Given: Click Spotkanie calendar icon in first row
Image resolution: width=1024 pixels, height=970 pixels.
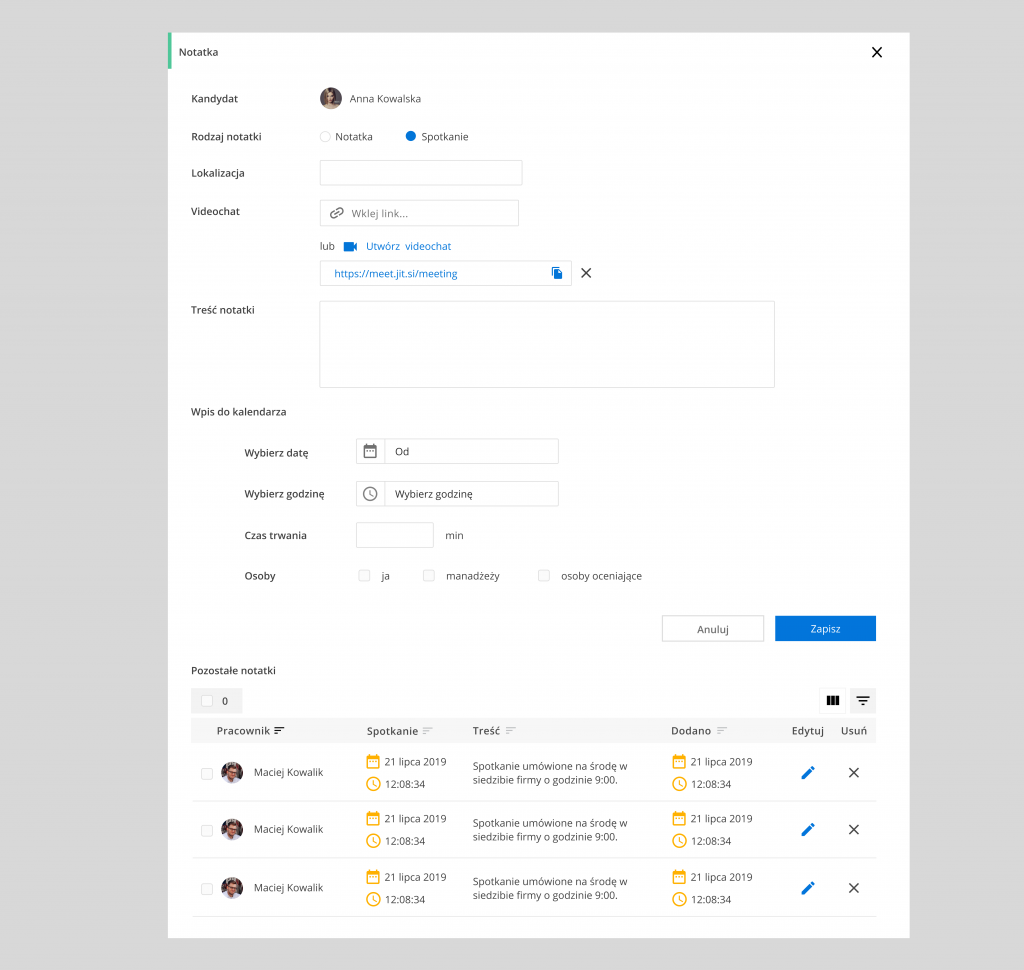Looking at the screenshot, I should point(373,762).
